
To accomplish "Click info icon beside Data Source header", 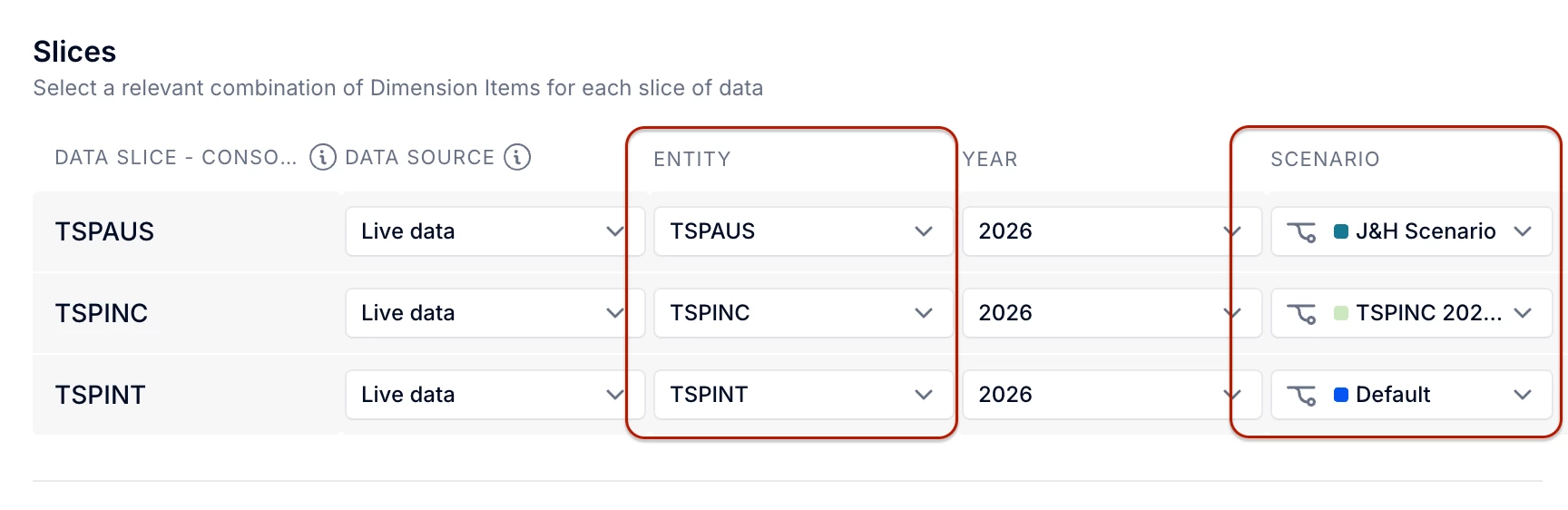I will pyautogui.click(x=517, y=157).
